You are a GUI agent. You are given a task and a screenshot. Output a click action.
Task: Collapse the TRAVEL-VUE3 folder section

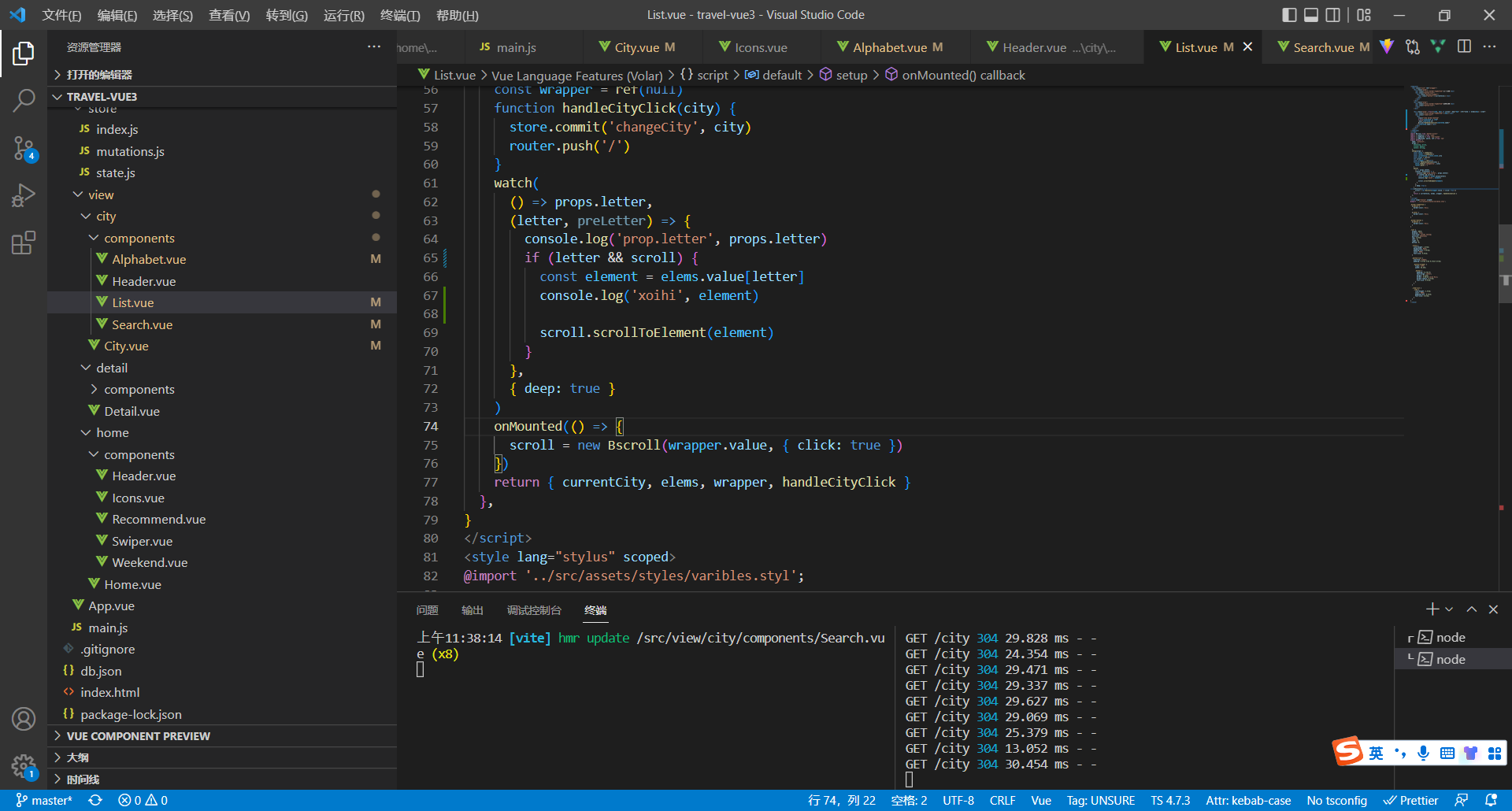coord(222,96)
